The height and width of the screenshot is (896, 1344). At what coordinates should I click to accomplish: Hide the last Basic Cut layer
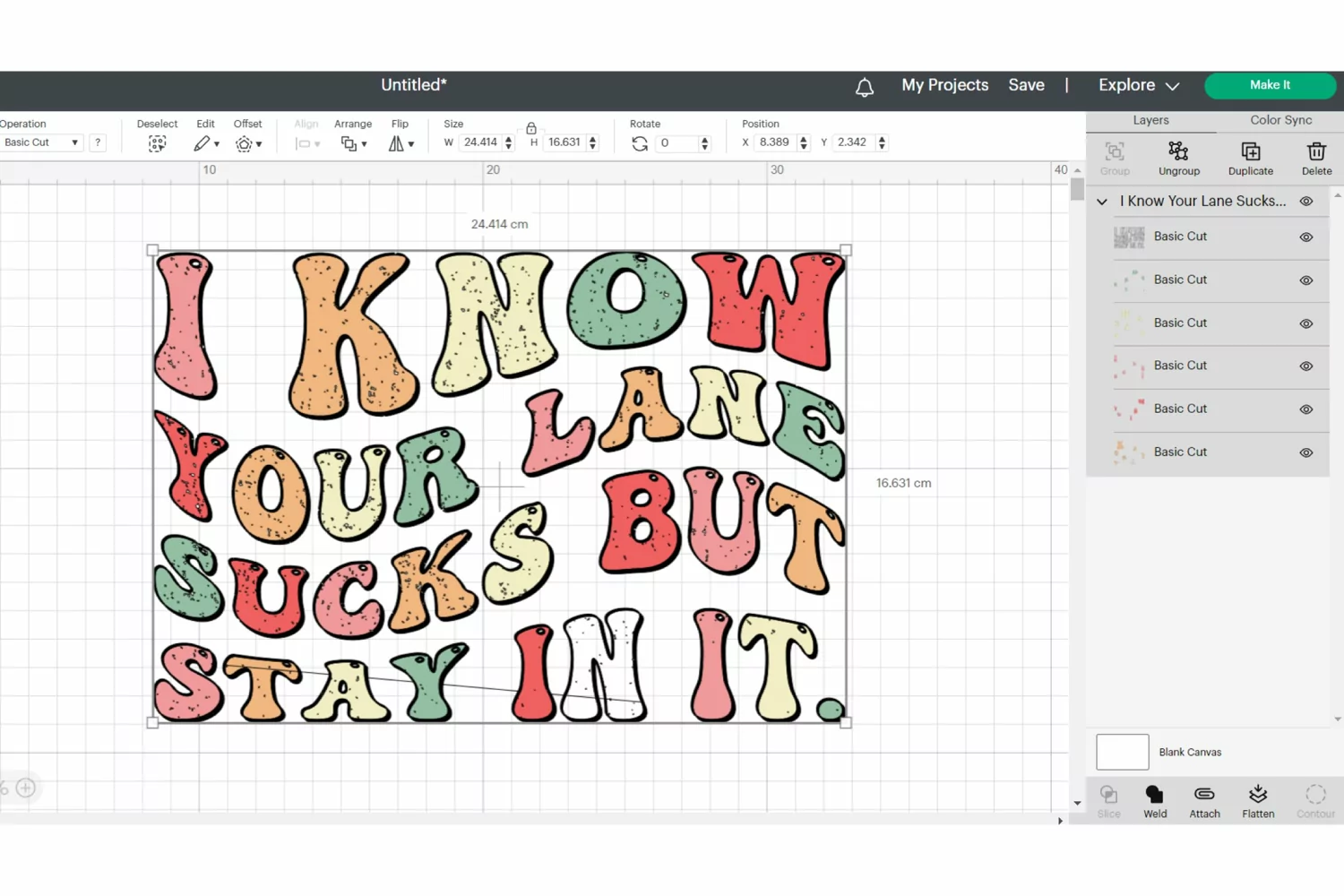(1306, 452)
